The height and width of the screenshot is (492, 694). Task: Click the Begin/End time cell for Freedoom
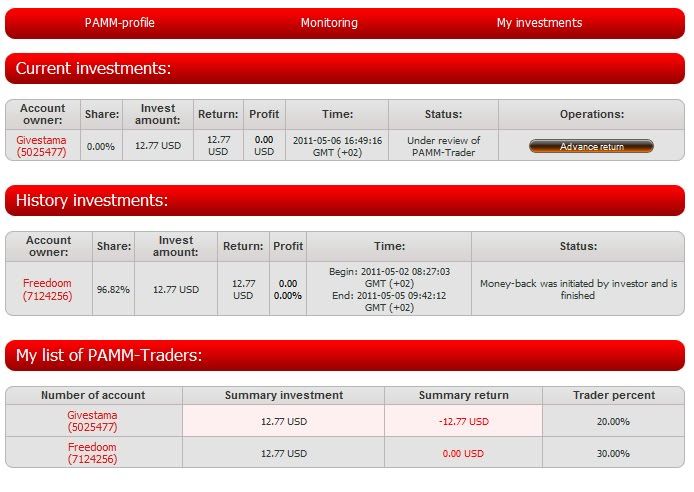(x=389, y=289)
